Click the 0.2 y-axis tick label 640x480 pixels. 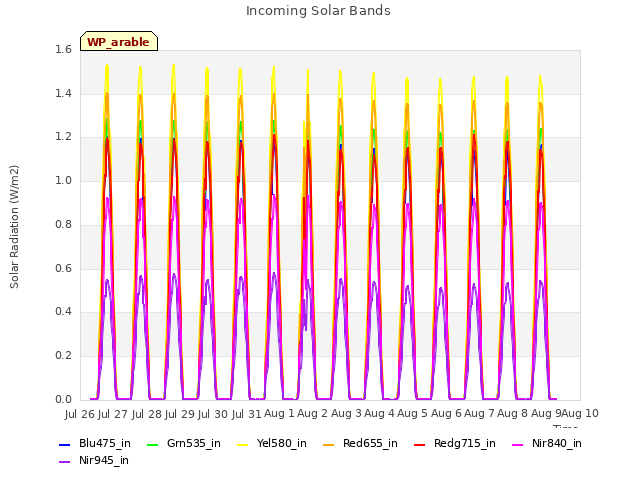tap(63, 356)
